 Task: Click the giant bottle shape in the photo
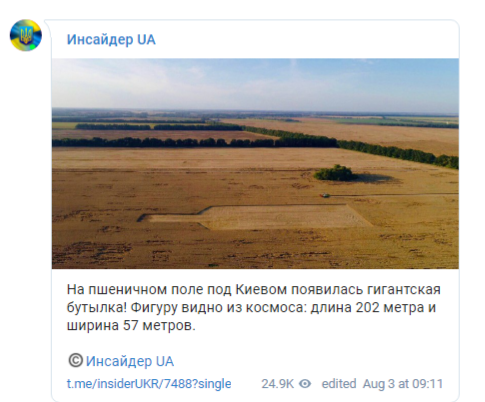[255, 217]
